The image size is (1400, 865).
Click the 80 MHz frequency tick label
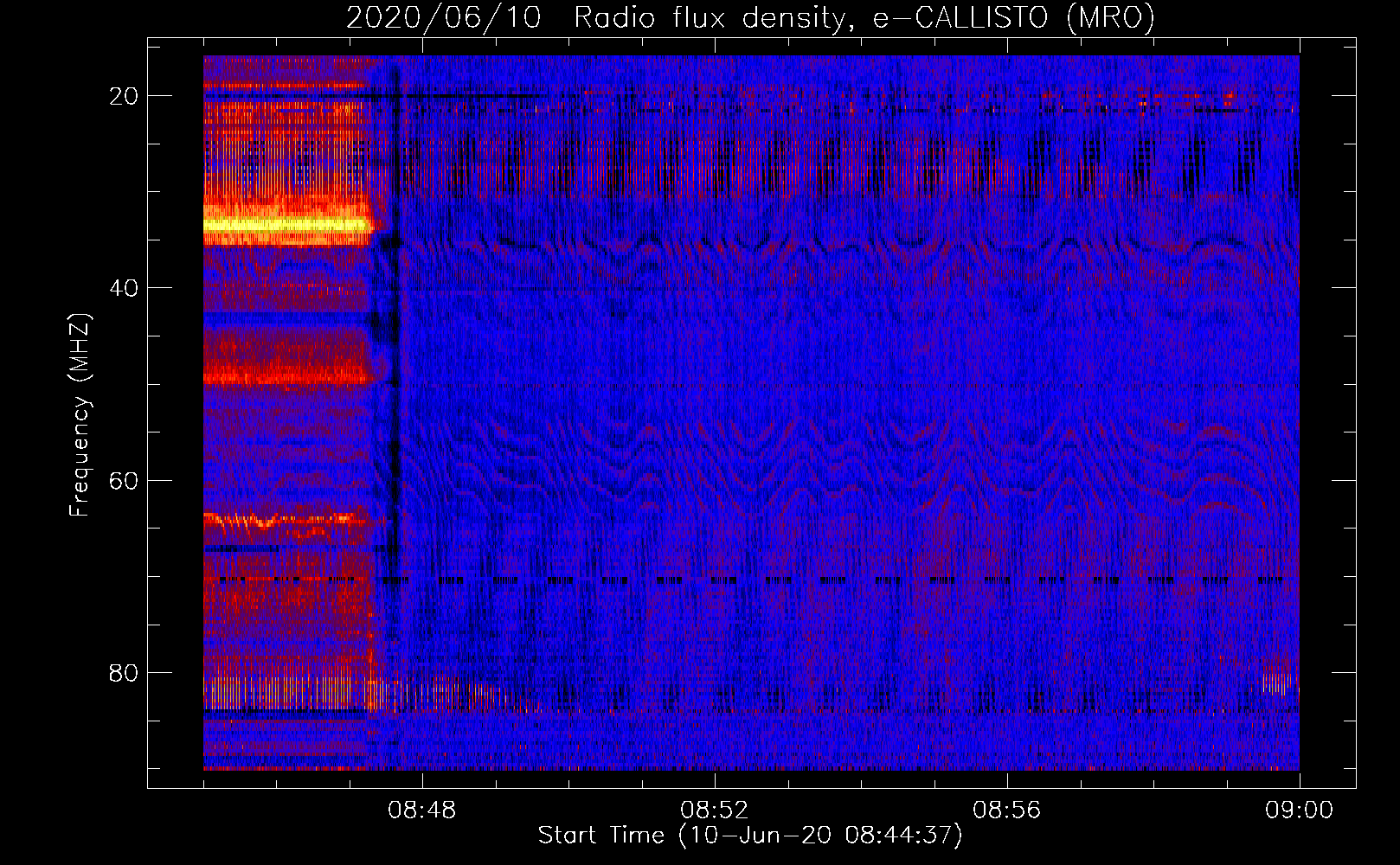point(124,672)
